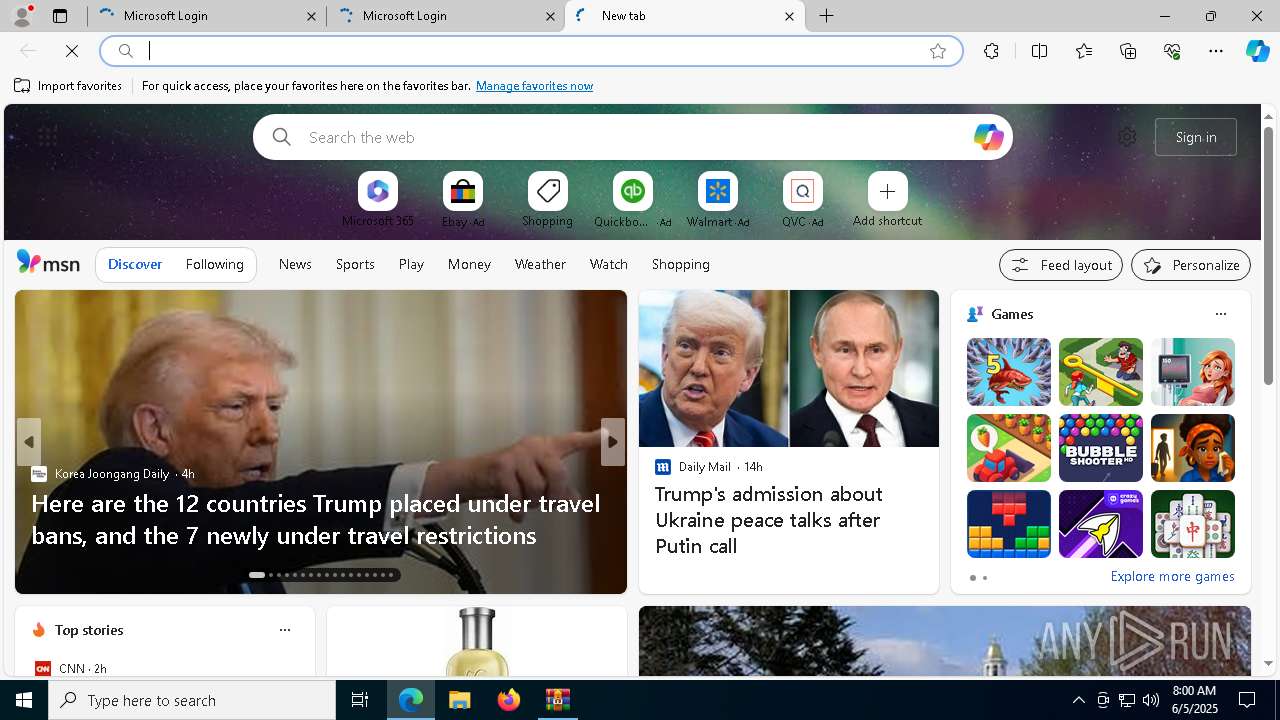Open apps grid launcher icon

tap(47, 137)
